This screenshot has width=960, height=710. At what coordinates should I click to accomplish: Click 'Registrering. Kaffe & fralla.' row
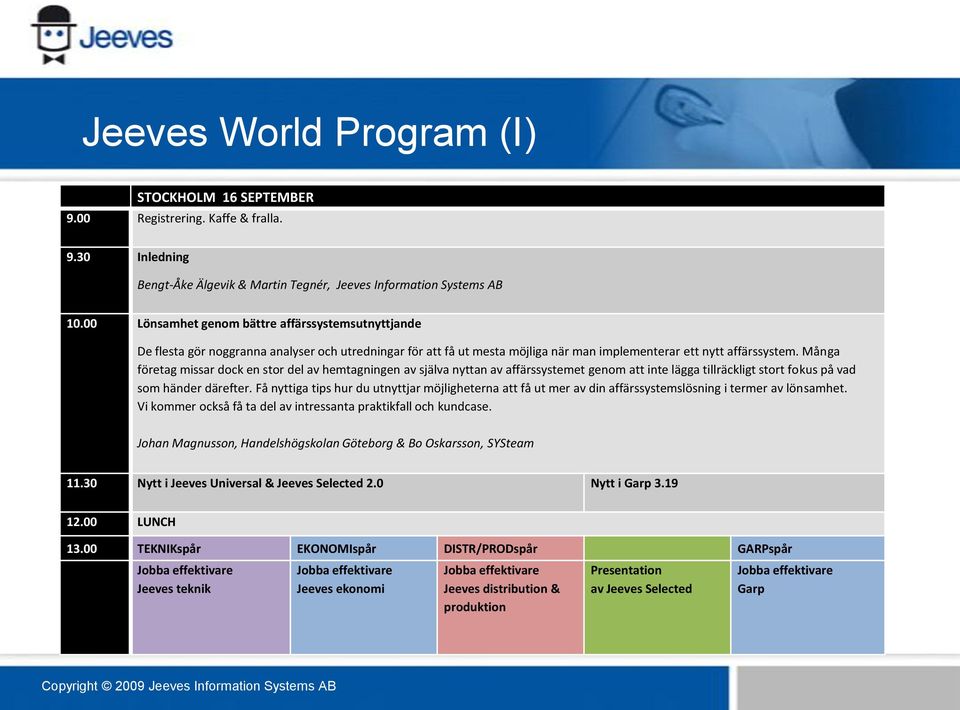coord(508,228)
